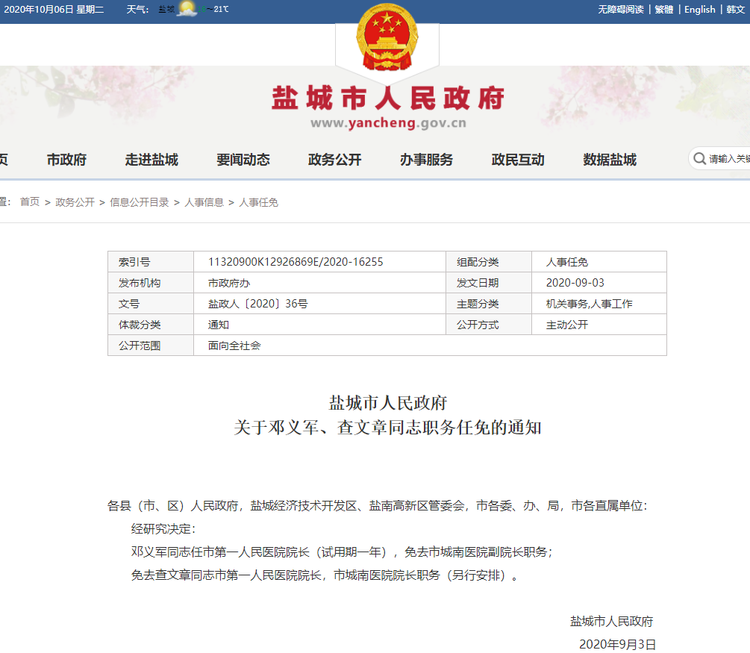The width and height of the screenshot is (750, 653).
Task: Click 信息公开目录 breadcrumb link
Action: click(139, 202)
